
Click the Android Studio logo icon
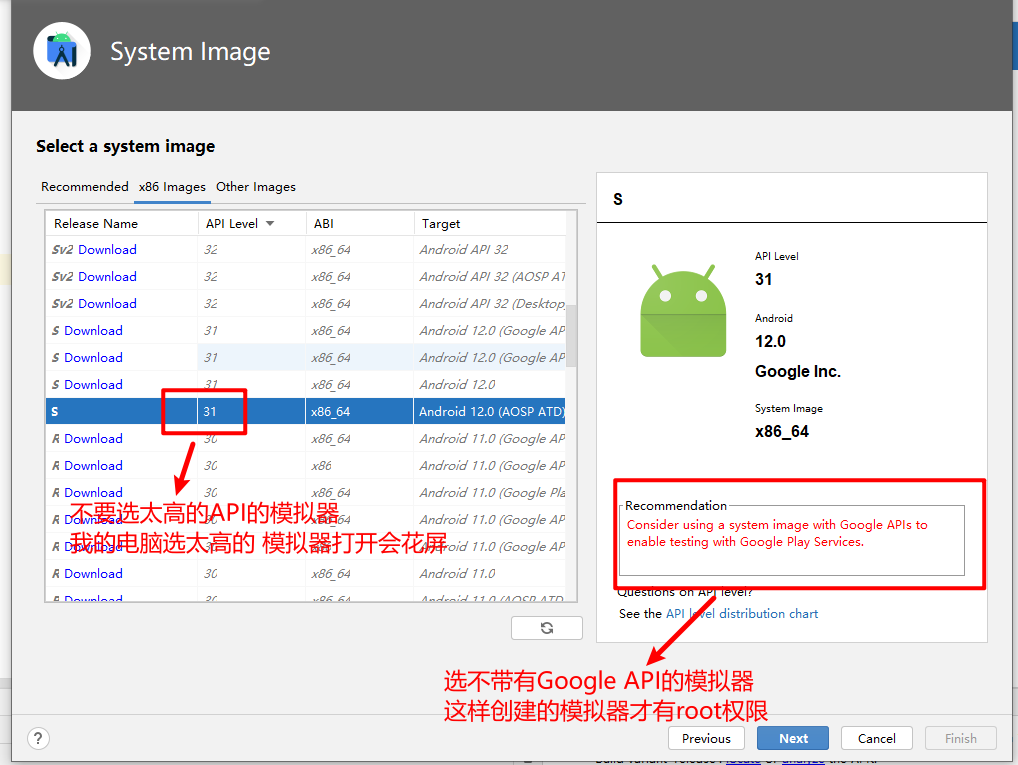pos(62,51)
